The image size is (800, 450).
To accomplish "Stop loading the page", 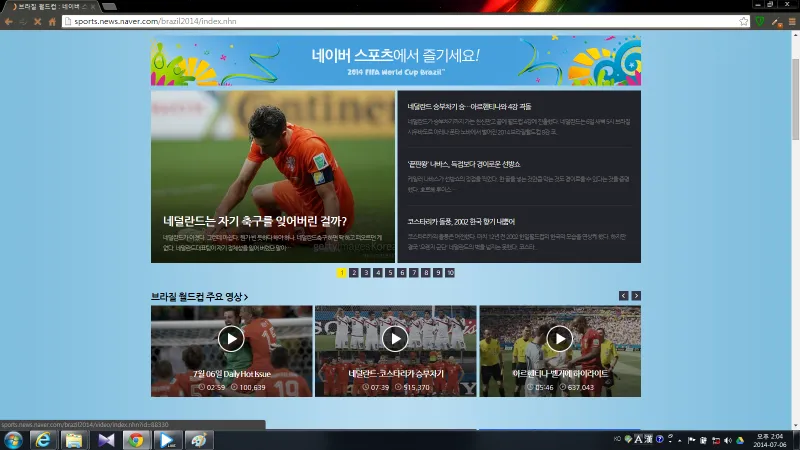I will tap(37, 21).
